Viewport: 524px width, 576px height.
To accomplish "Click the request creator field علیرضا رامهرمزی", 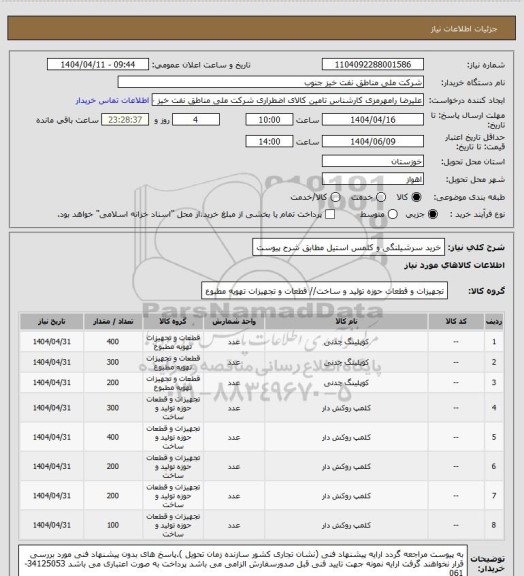I will tap(288, 100).
